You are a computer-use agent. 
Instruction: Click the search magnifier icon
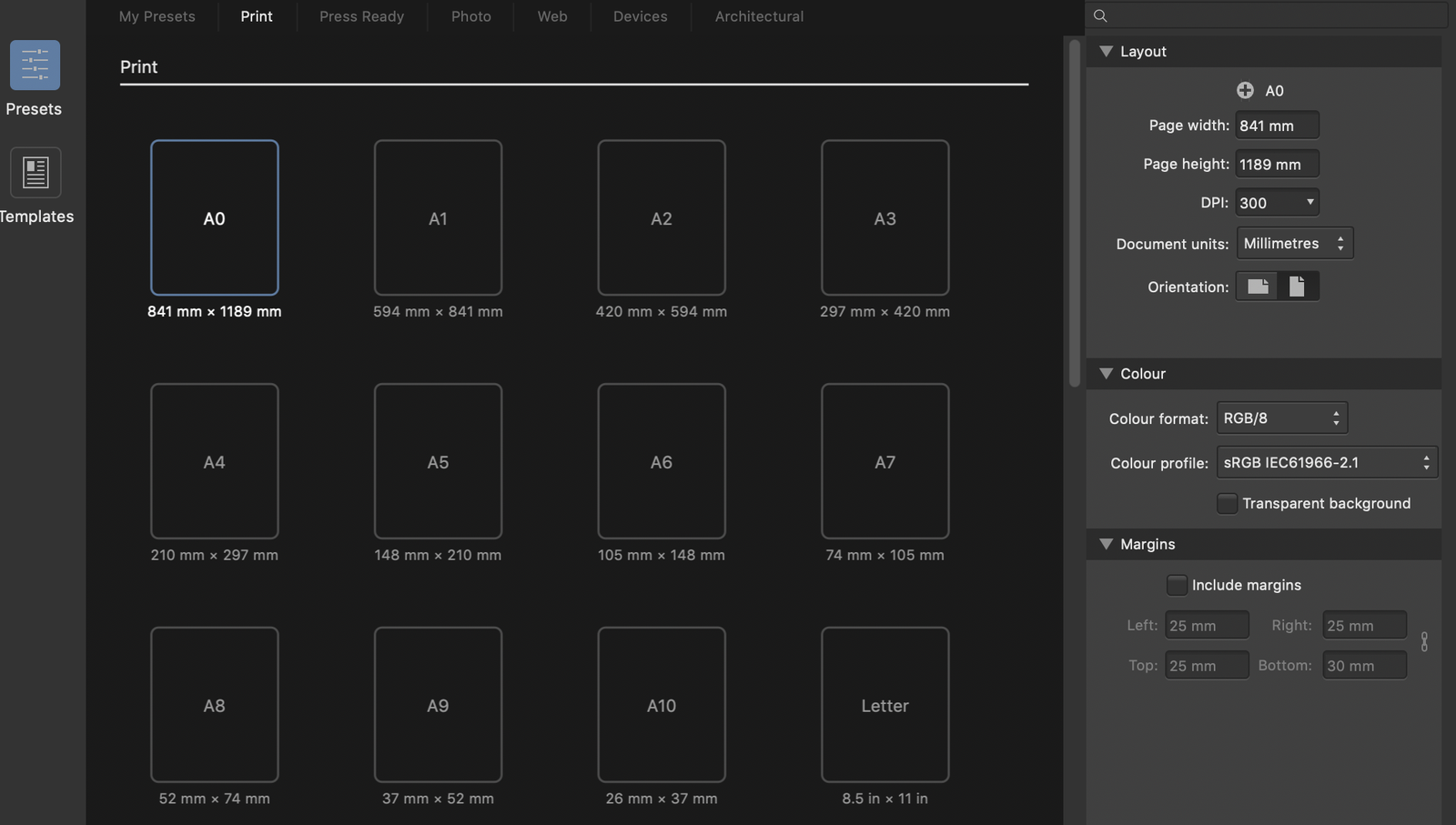(x=1100, y=15)
